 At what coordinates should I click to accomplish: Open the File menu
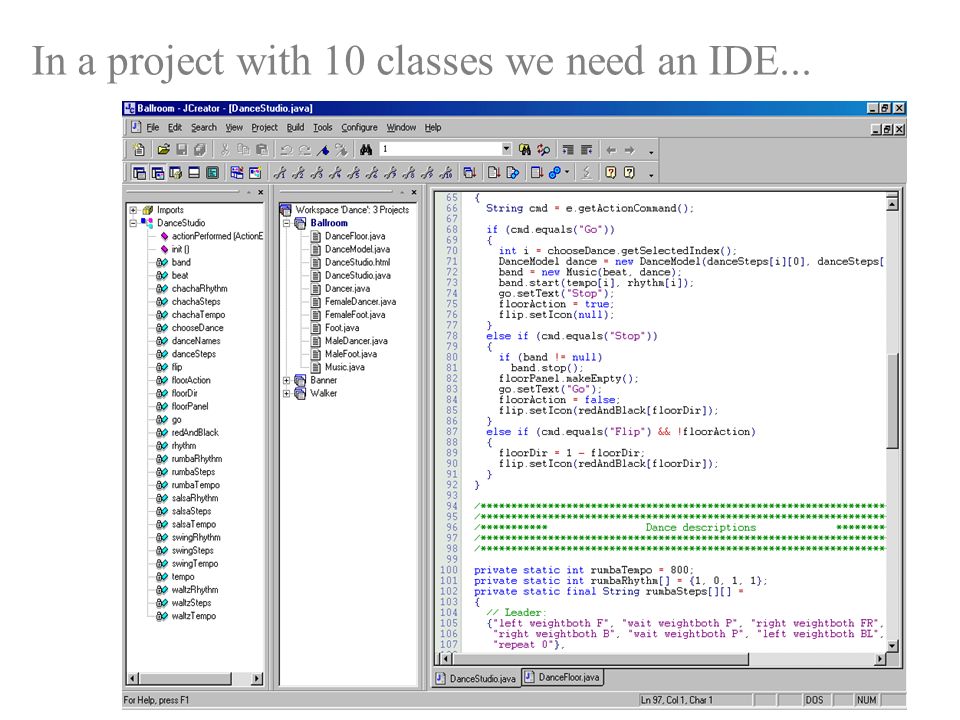[x=152, y=127]
